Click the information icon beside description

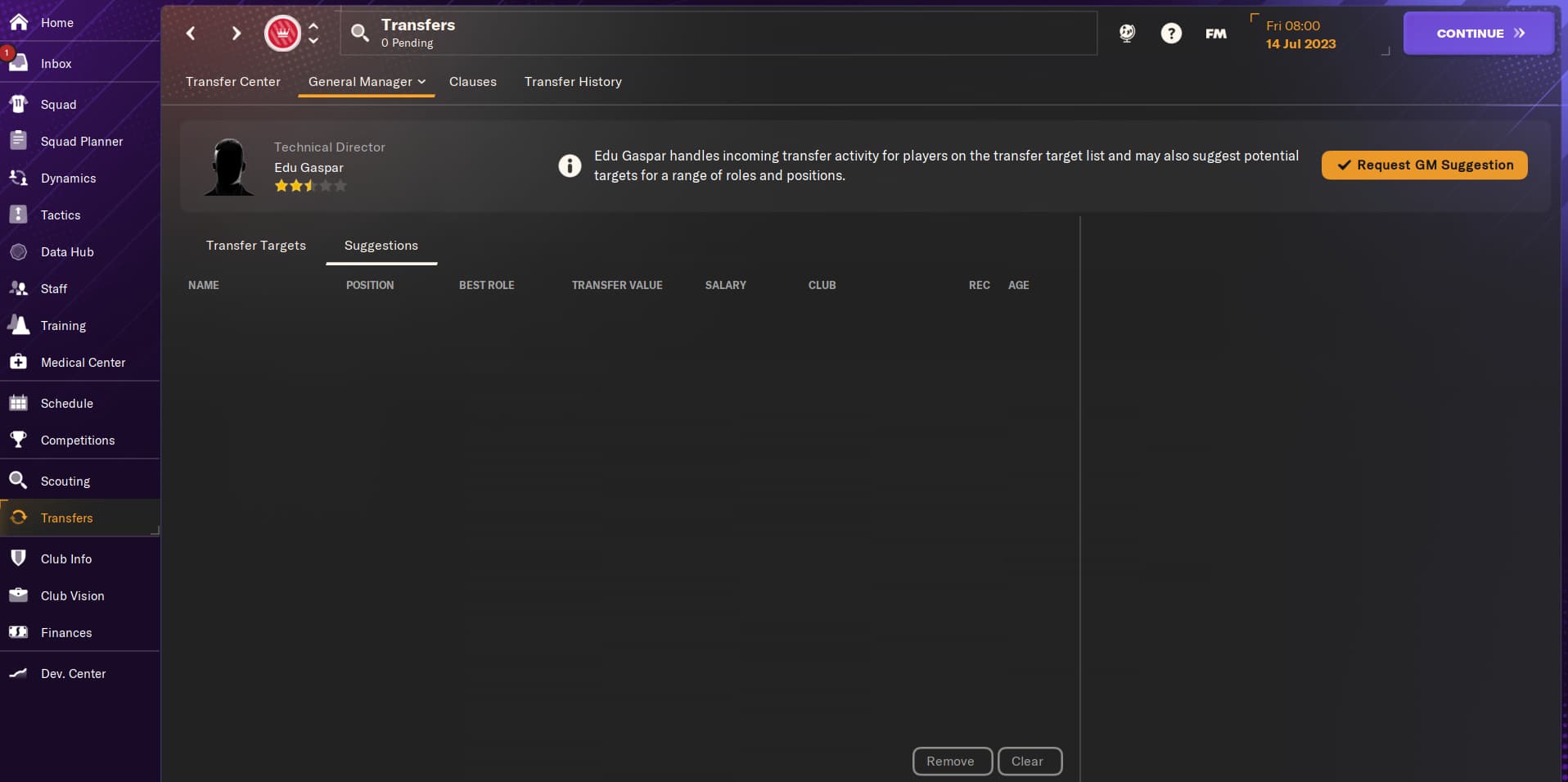tap(570, 165)
